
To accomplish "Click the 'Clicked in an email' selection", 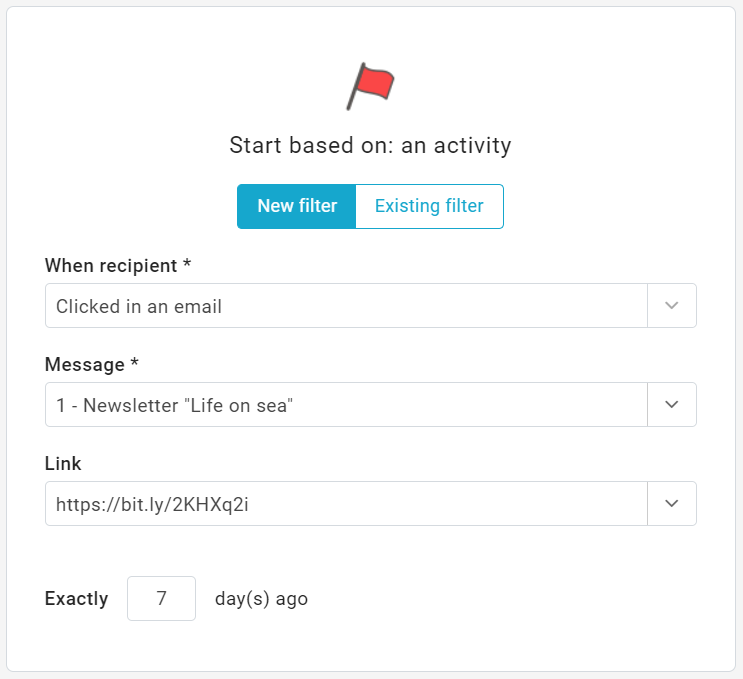I will tap(139, 307).
